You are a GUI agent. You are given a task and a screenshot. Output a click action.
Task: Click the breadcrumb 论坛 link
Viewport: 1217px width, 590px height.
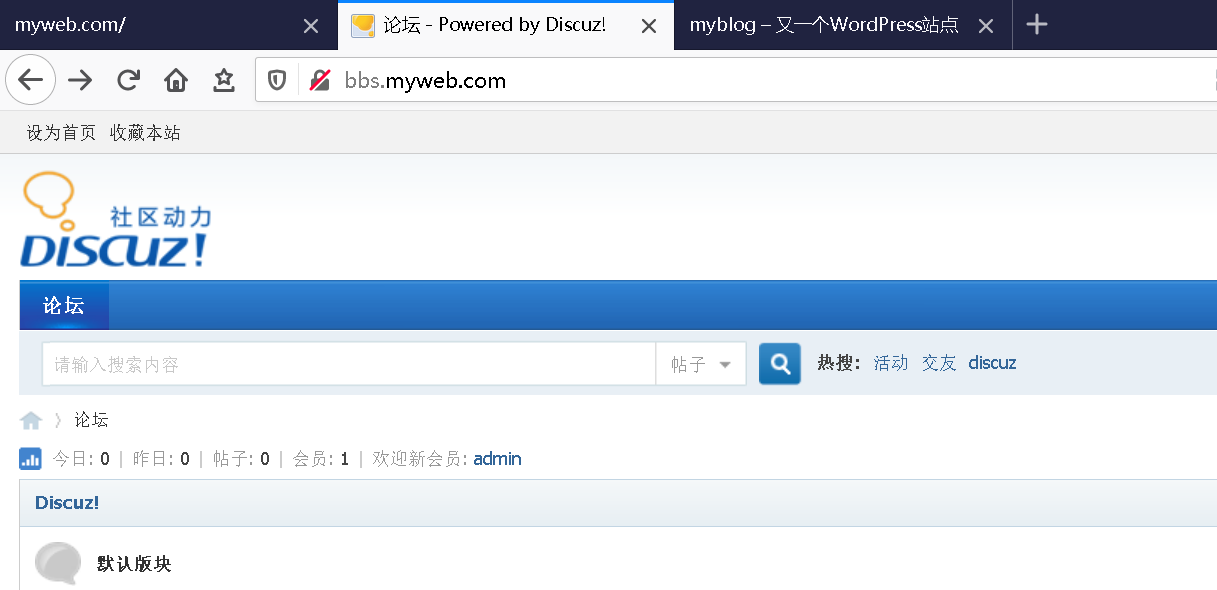pyautogui.click(x=91, y=420)
